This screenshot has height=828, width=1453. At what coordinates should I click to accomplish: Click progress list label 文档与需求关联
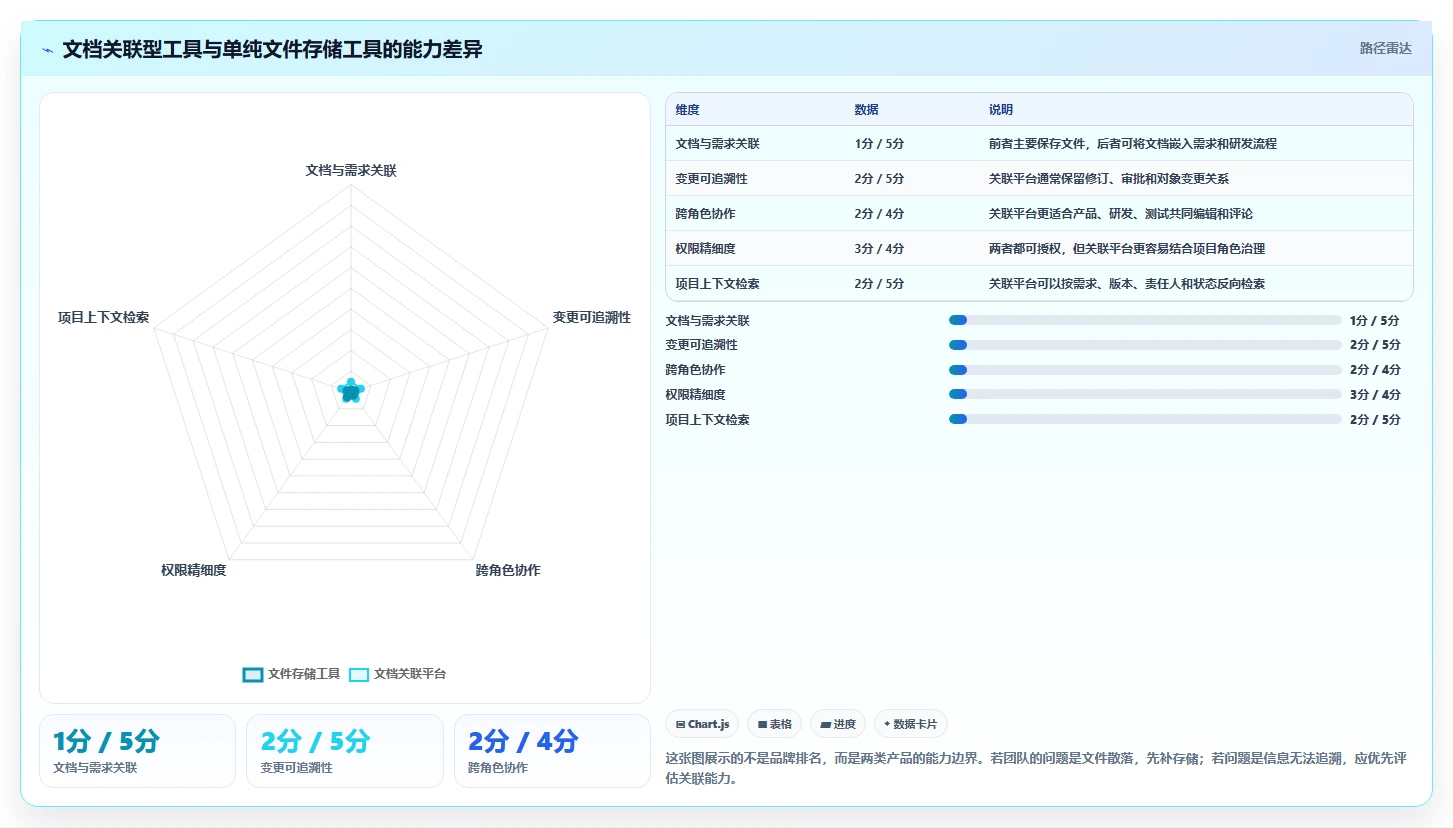point(707,321)
